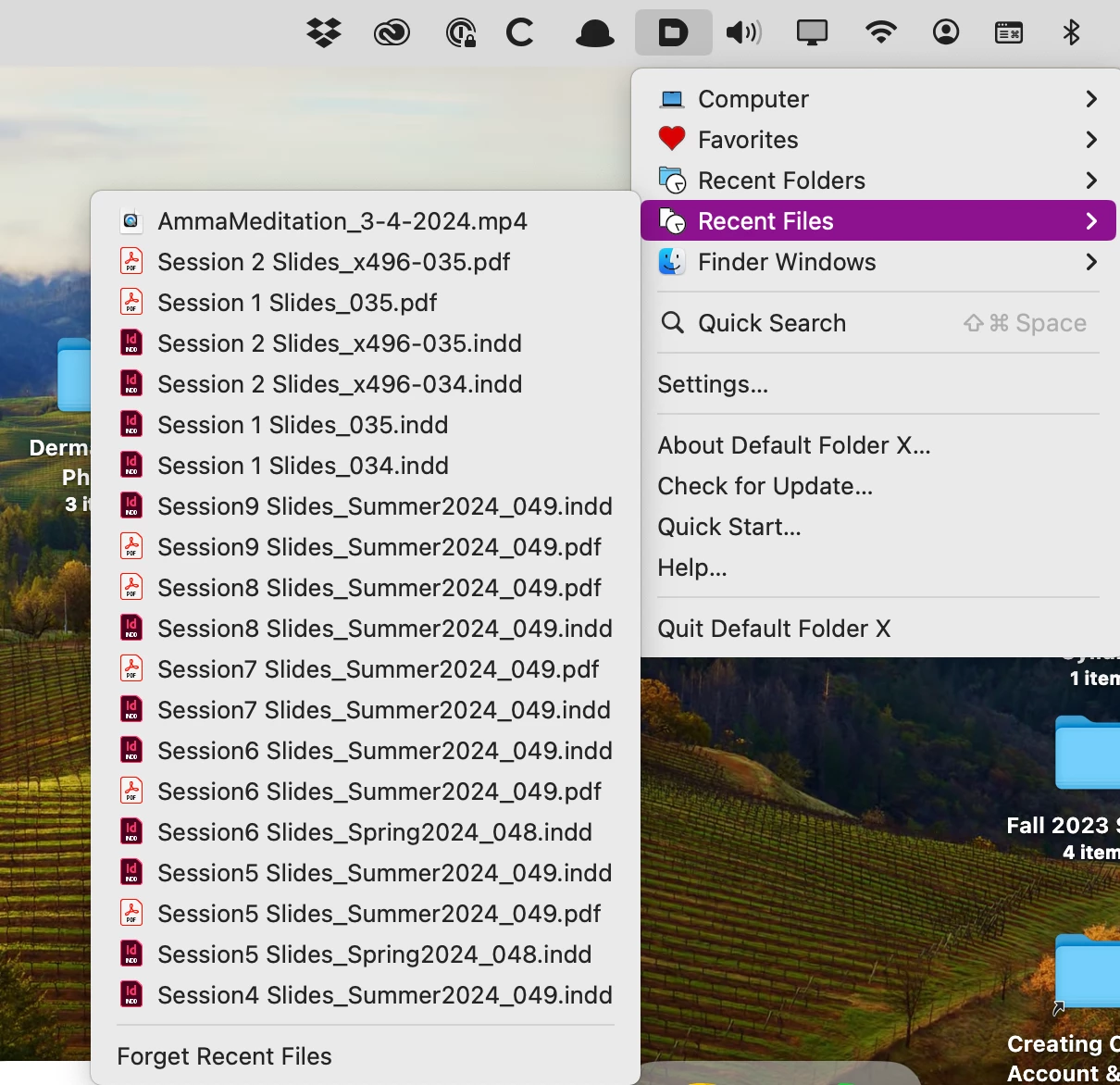The height and width of the screenshot is (1085, 1120).
Task: Open Session7 Slides_Summer2024_049.pdf
Action: point(366,669)
